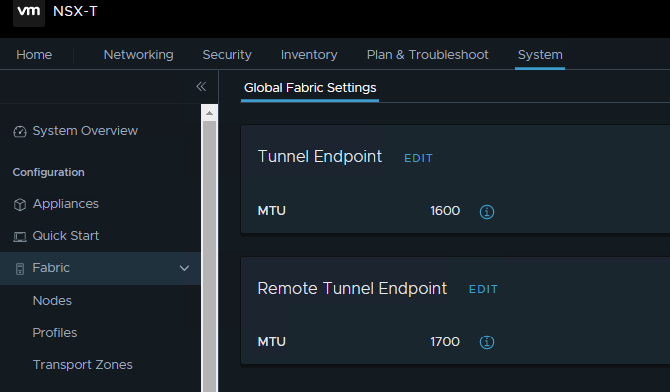Click the Remote Tunnel MTU value 1700

[x=445, y=342]
